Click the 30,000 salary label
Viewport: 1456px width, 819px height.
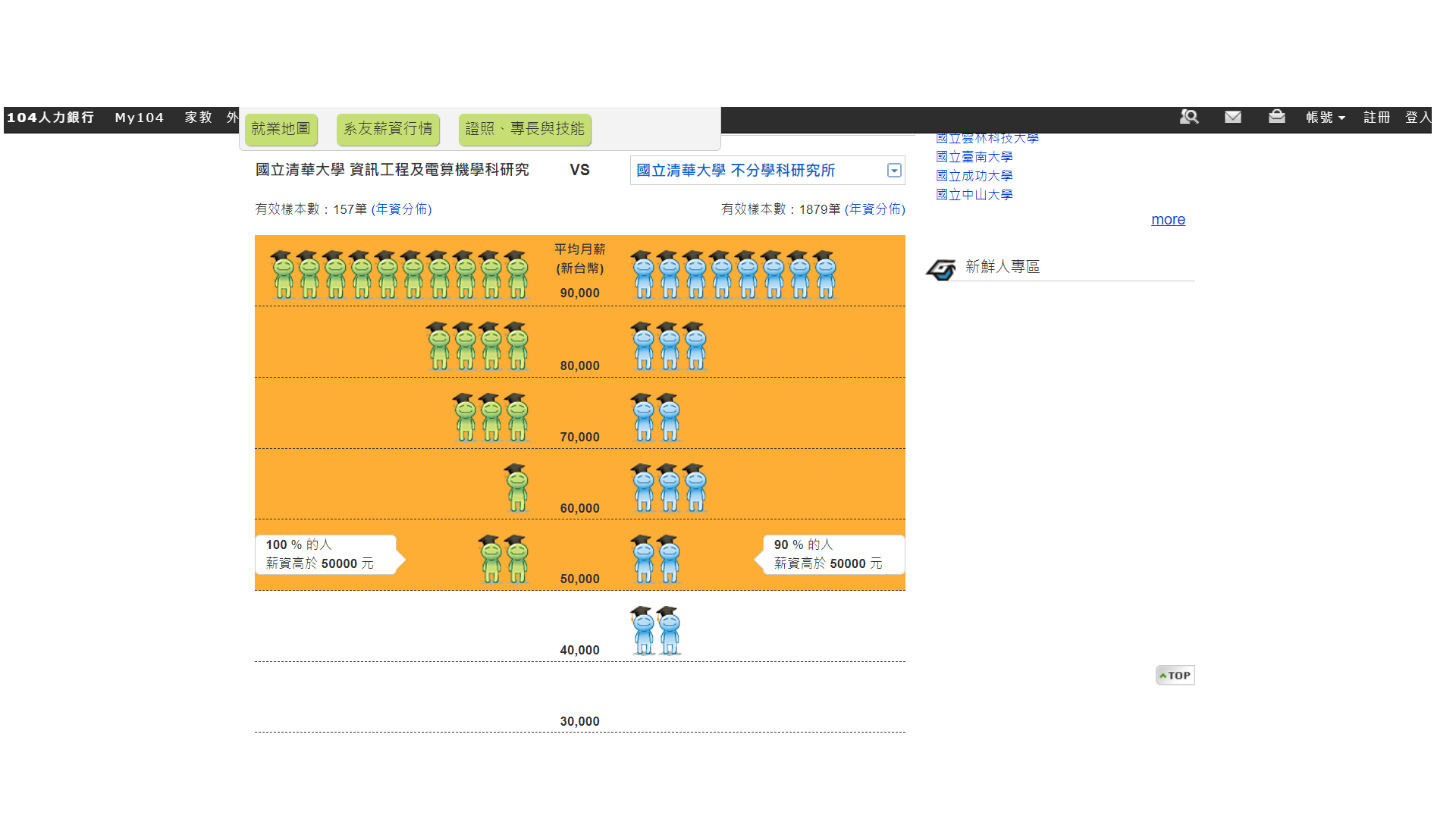point(579,722)
